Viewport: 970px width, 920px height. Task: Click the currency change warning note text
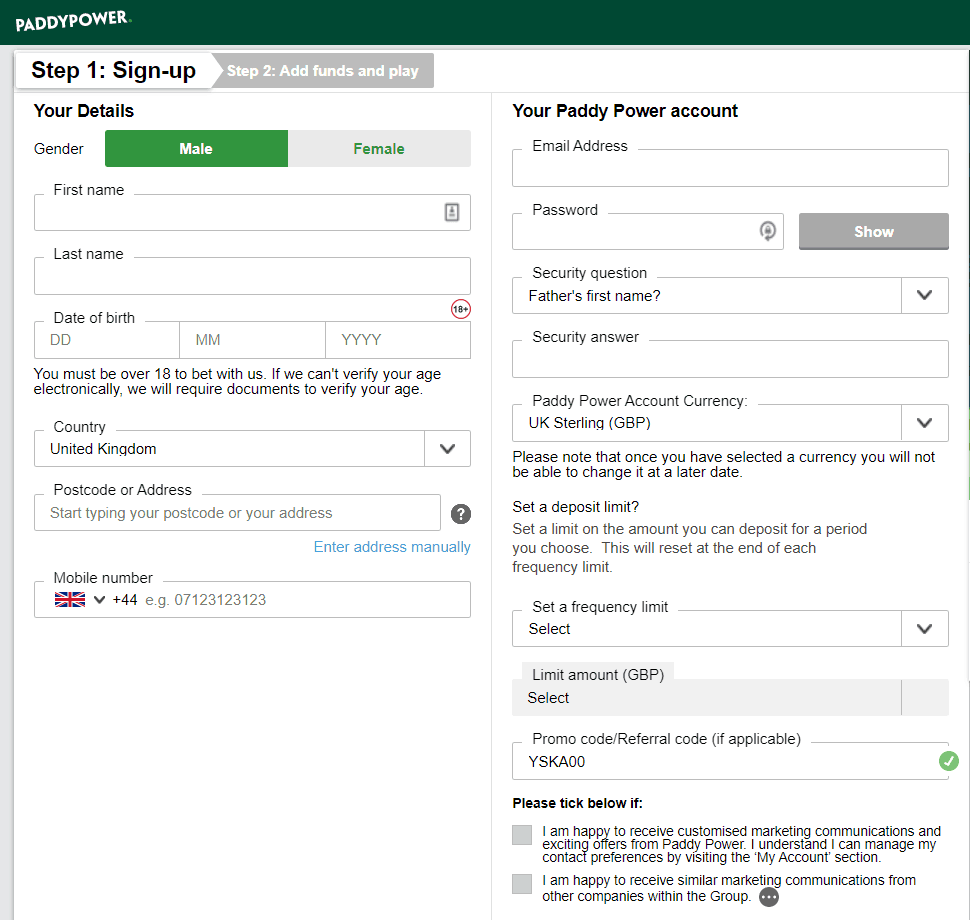[x=724, y=464]
